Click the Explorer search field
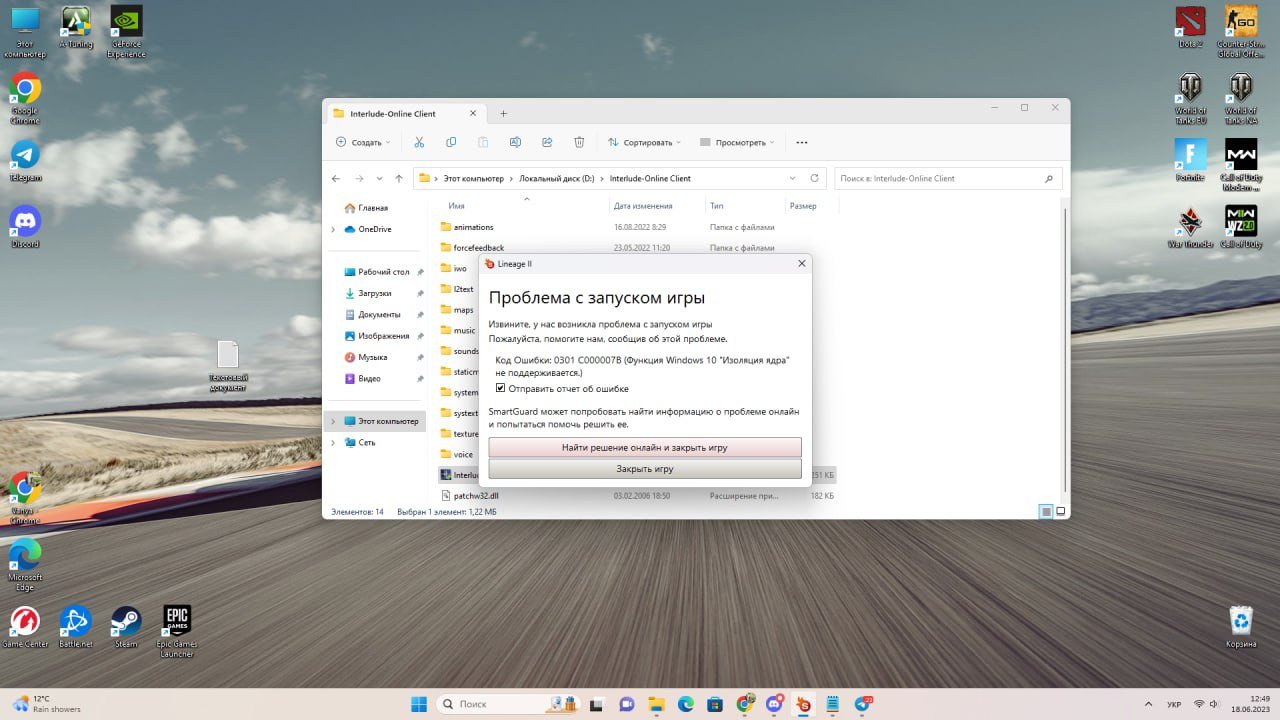The image size is (1280, 720). tap(948, 178)
